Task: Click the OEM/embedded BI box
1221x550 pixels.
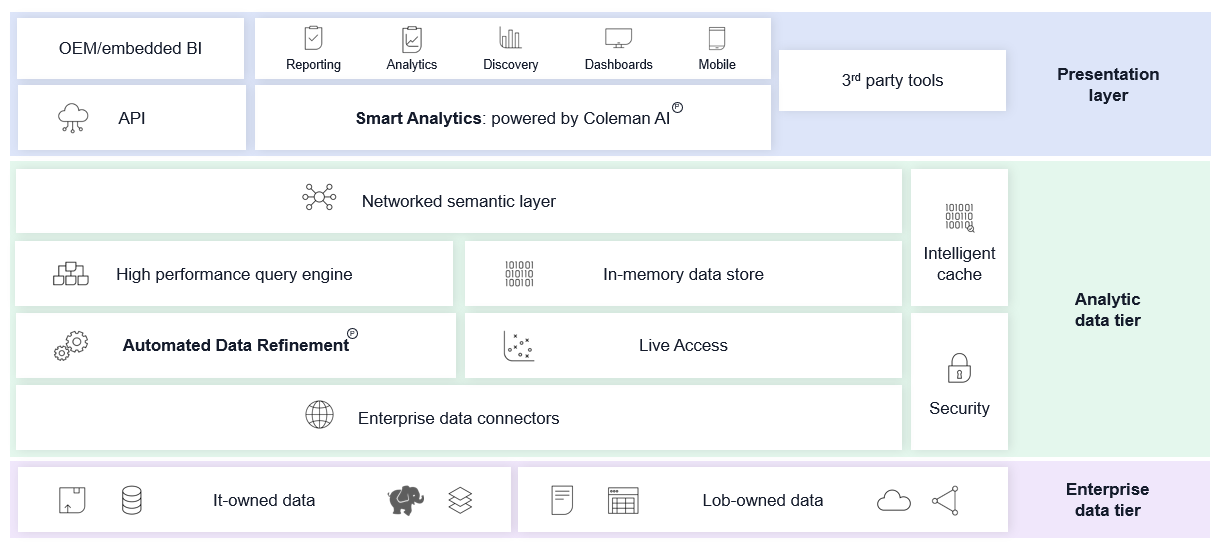Action: point(130,48)
